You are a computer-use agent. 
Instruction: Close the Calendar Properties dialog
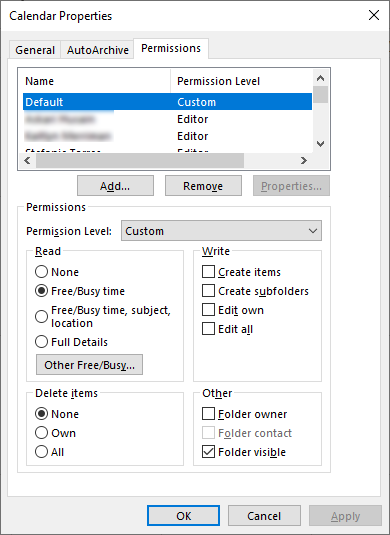coord(374,15)
